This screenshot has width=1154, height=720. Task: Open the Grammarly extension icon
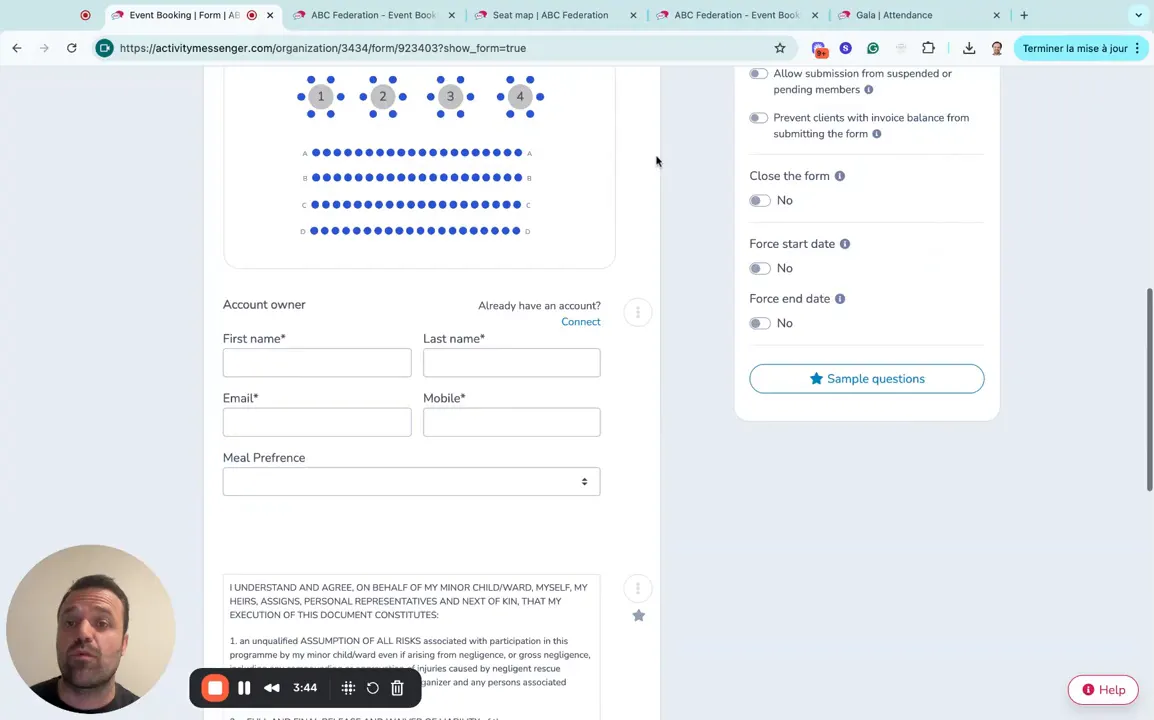pos(872,48)
